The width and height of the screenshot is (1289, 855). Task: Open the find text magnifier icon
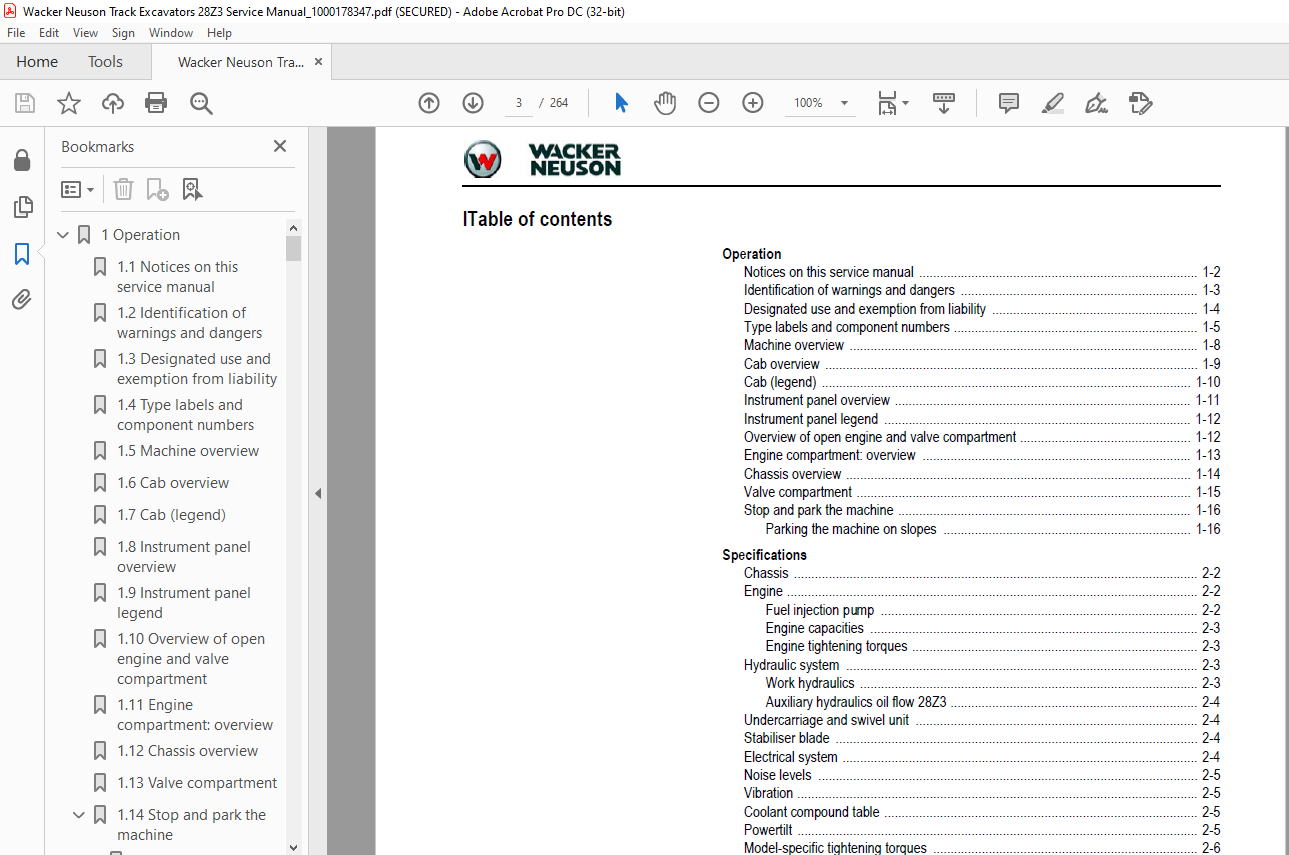tap(201, 103)
